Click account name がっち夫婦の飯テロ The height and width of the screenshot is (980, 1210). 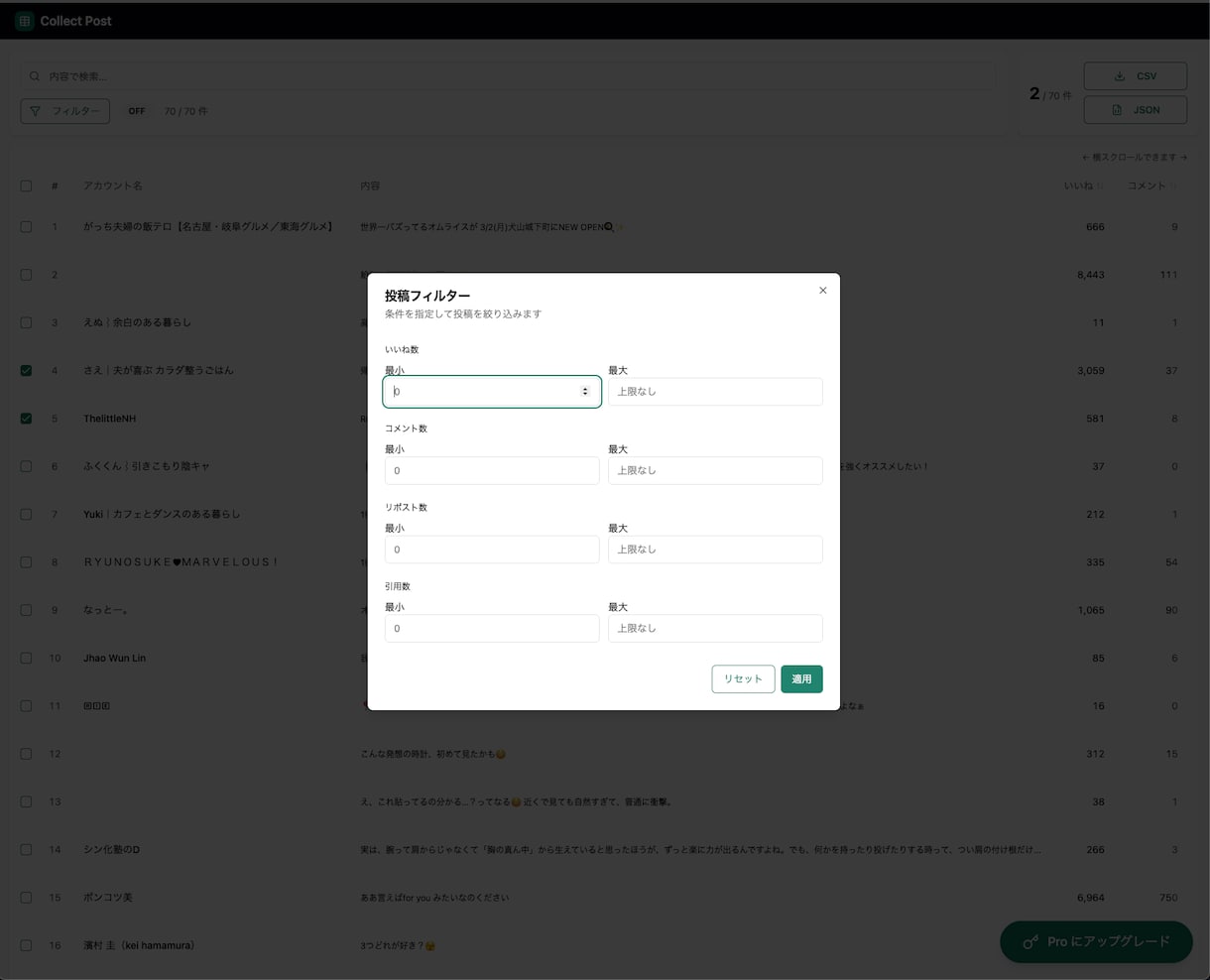click(x=208, y=227)
